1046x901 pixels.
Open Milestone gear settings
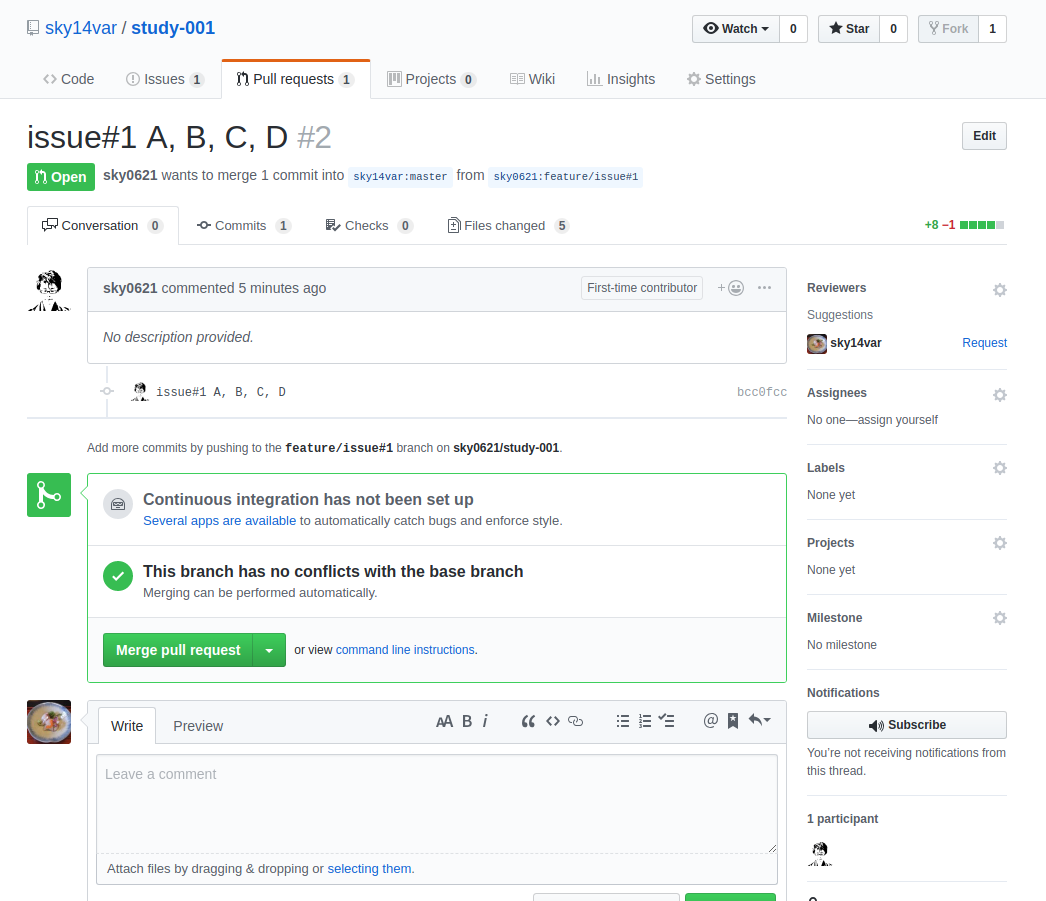999,618
